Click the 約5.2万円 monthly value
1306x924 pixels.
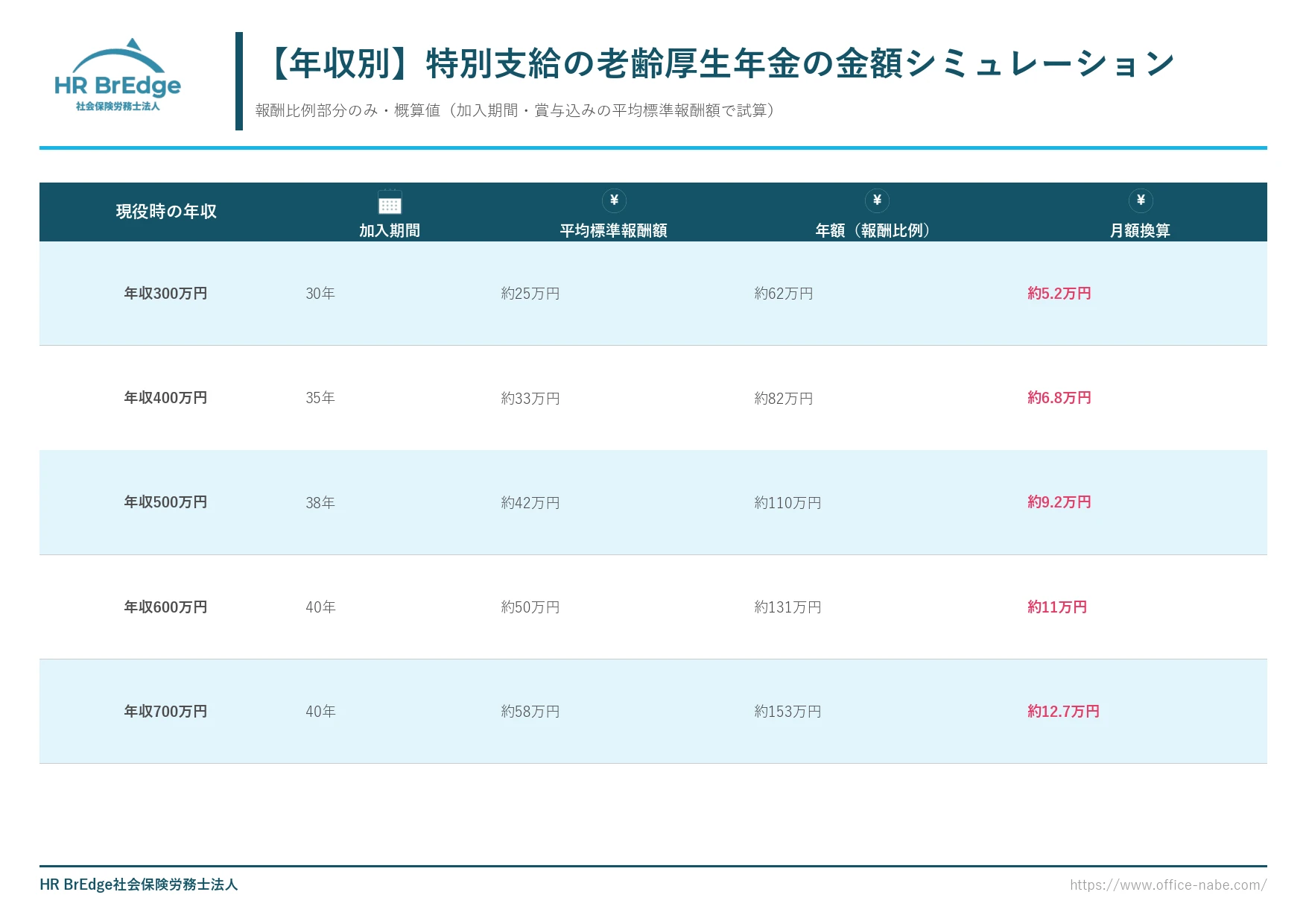pyautogui.click(x=1059, y=294)
